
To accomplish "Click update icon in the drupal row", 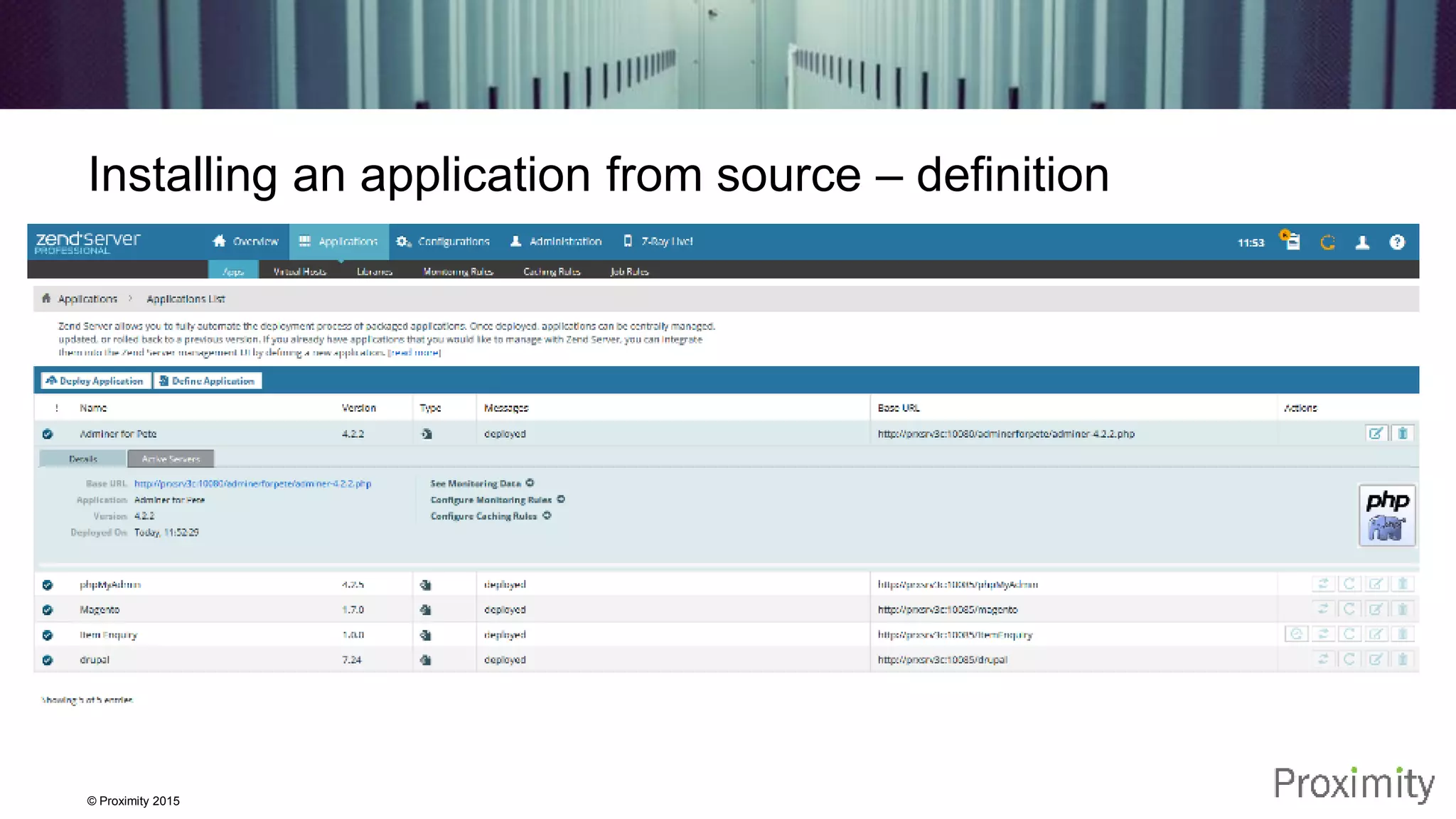I will point(1323,659).
